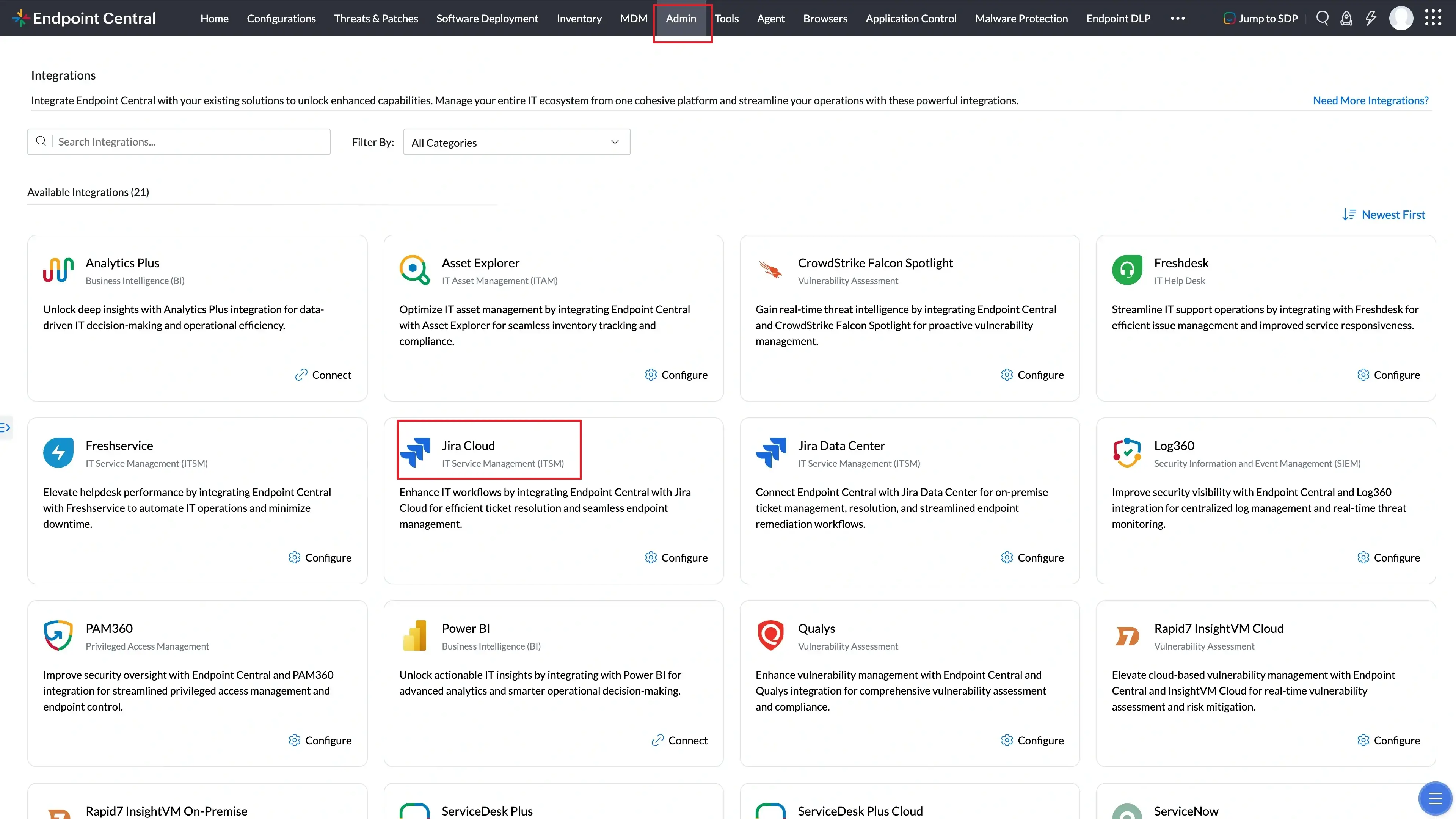Viewport: 1456px width, 819px height.
Task: Click the Jira Cloud logo icon
Action: coord(415,453)
